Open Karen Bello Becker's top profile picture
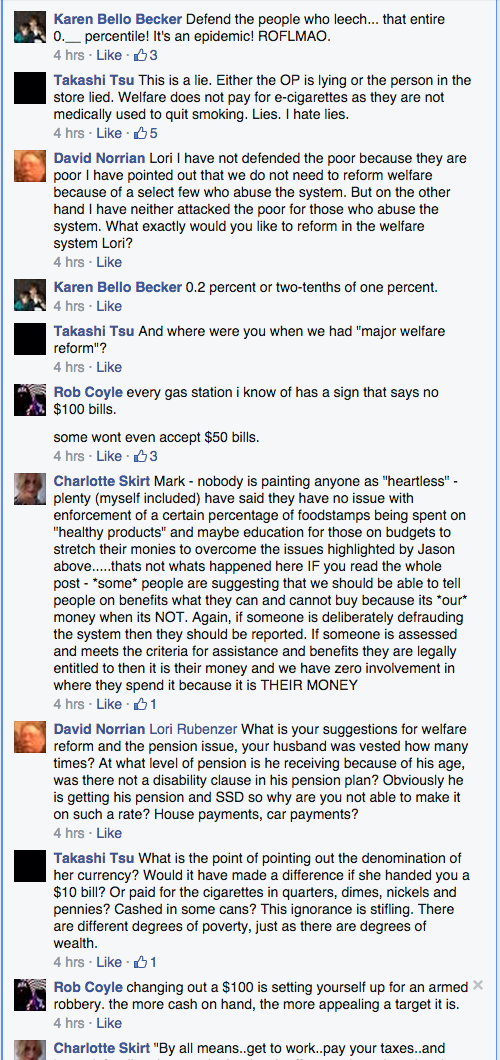The width and height of the screenshot is (500, 1060). (x=30, y=28)
